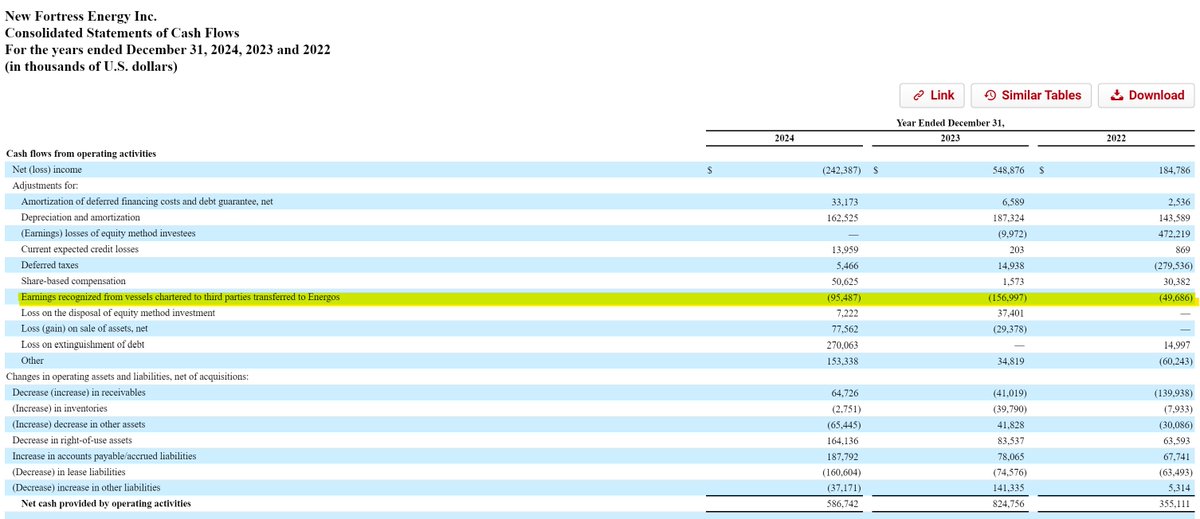Click credit losses value 13,959
1200x519 pixels.
click(x=845, y=249)
